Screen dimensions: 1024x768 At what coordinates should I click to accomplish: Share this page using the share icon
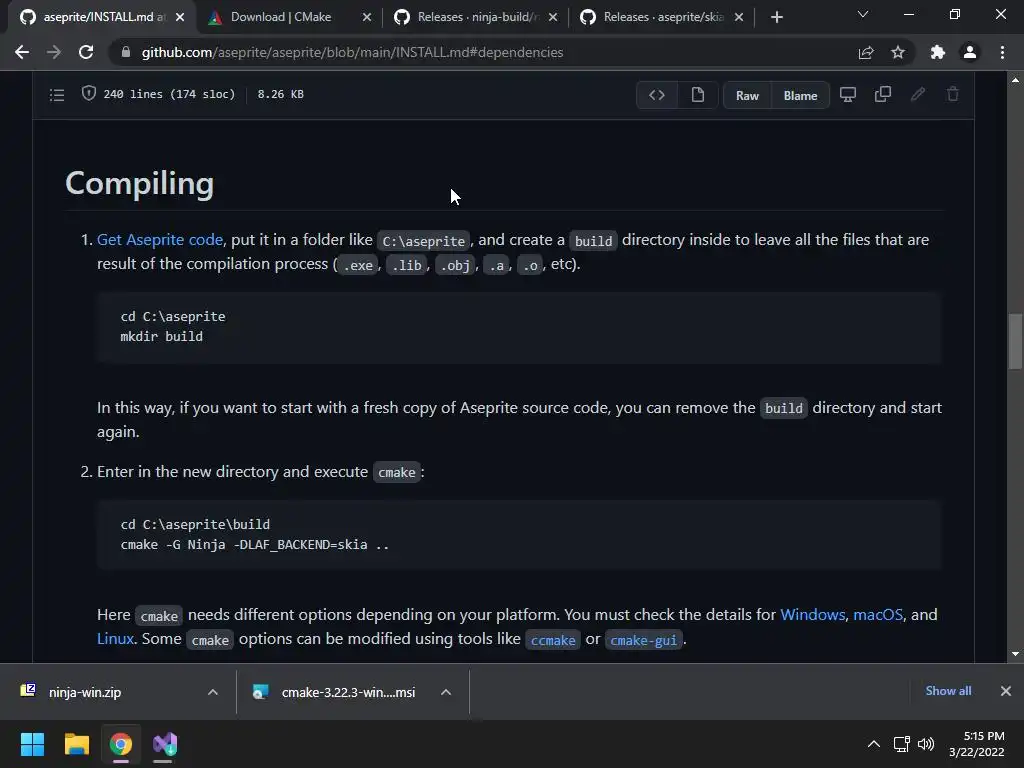click(x=866, y=52)
